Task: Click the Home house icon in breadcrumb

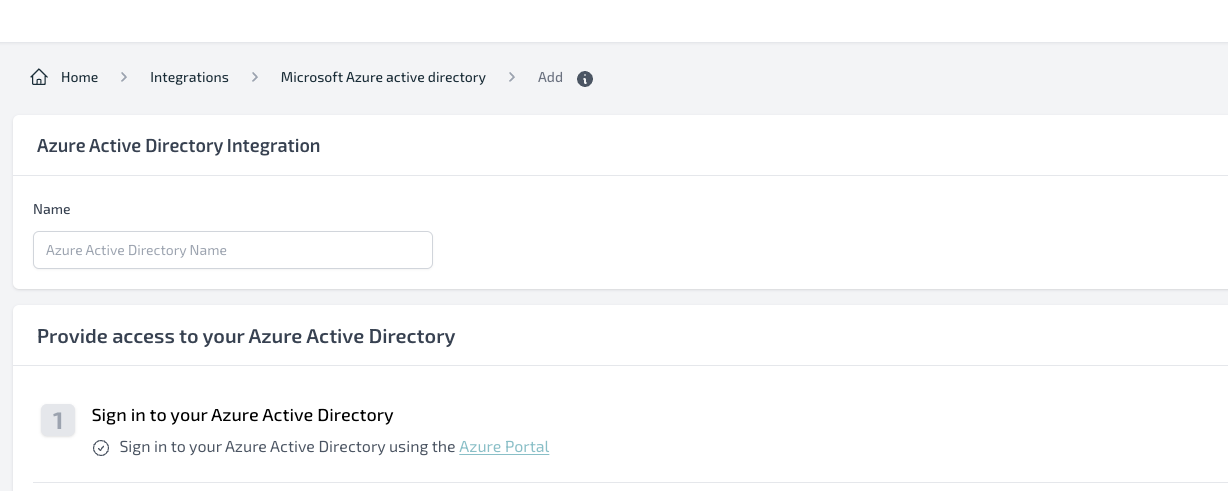Action: [x=40, y=77]
